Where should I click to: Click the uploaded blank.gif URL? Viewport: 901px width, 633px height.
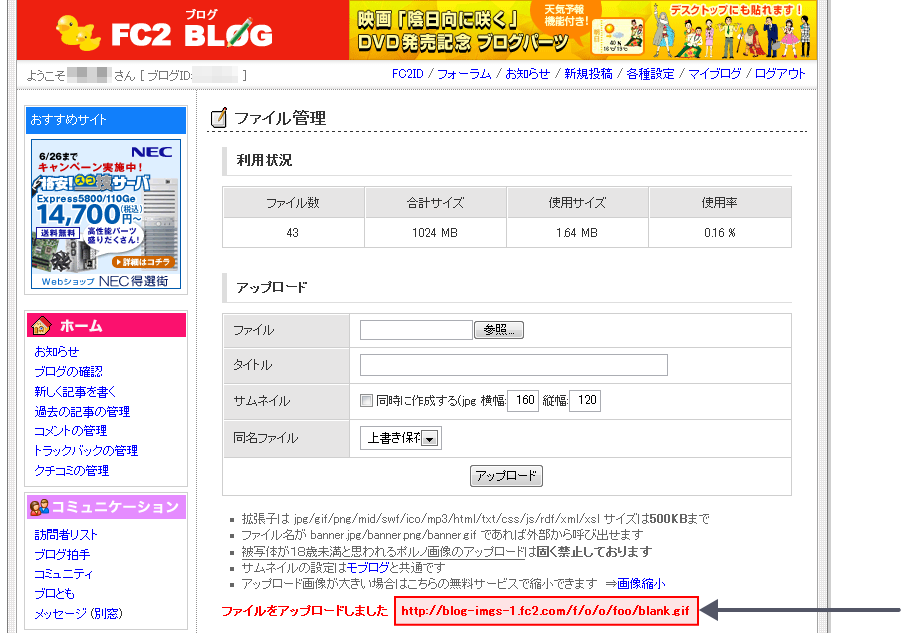(544, 610)
